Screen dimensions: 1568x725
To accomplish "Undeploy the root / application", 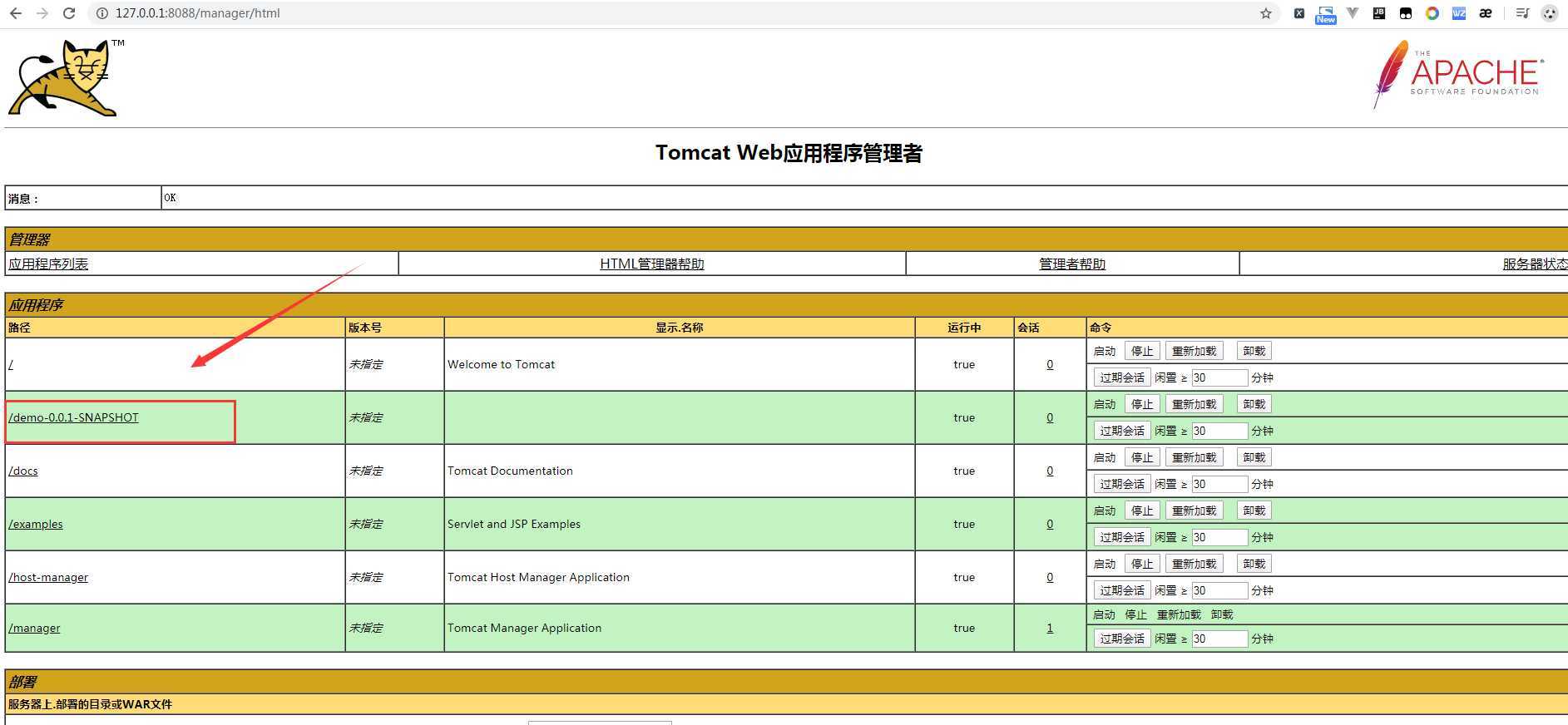I will pyautogui.click(x=1254, y=351).
